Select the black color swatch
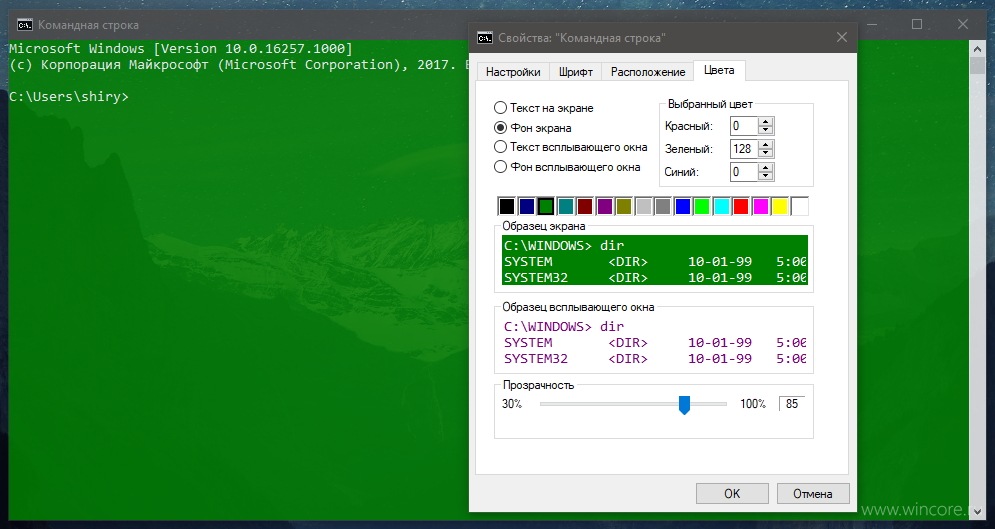The image size is (995, 529). pos(506,206)
